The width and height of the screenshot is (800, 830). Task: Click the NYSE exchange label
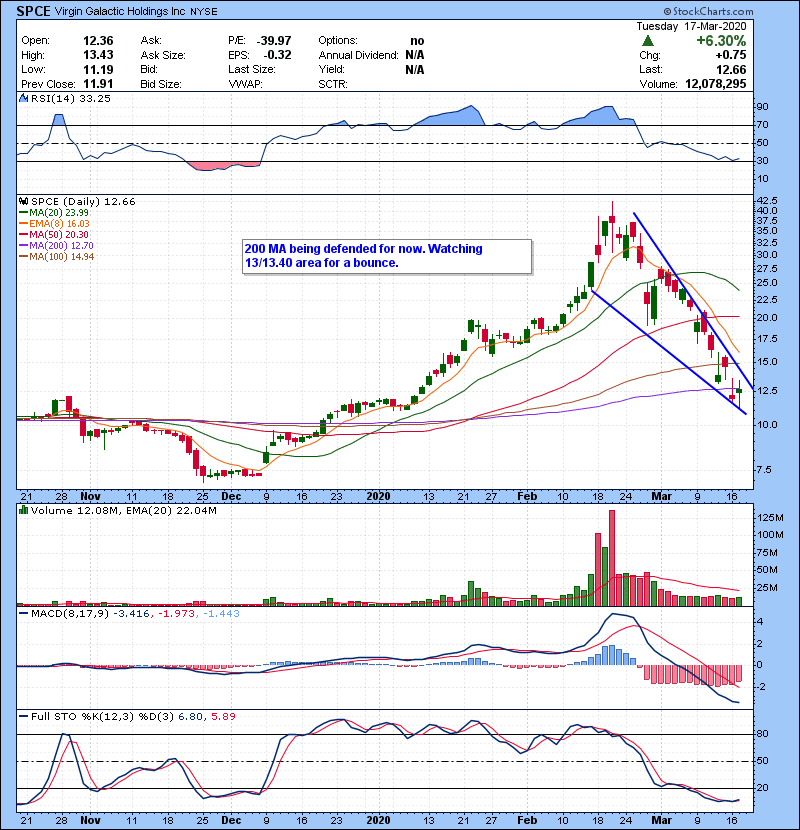204,12
